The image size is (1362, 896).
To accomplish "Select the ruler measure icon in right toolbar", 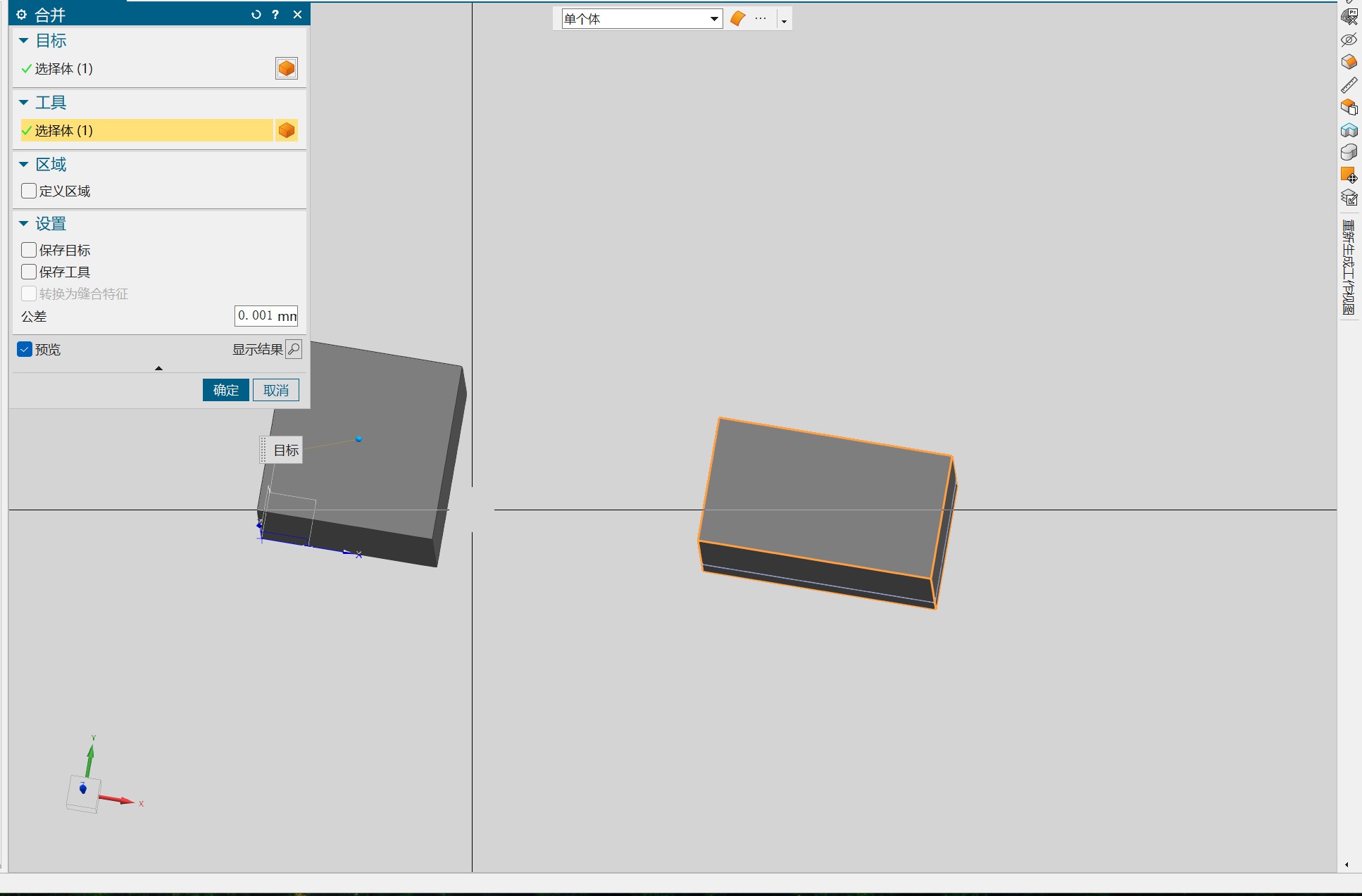I will (1349, 85).
